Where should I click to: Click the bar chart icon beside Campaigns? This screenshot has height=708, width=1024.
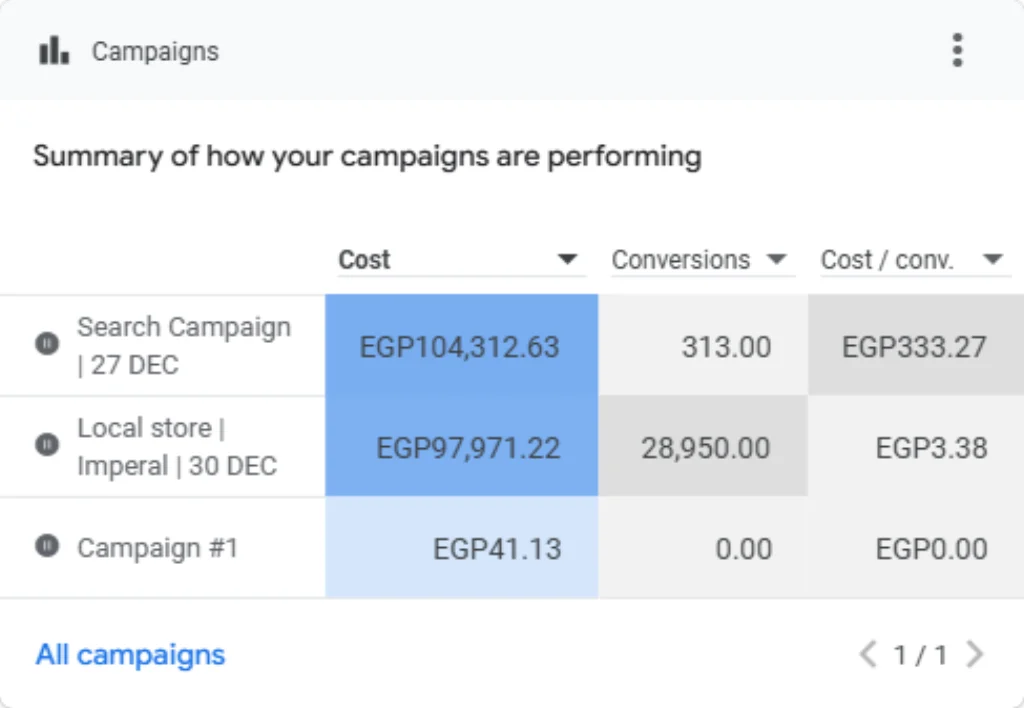(54, 50)
